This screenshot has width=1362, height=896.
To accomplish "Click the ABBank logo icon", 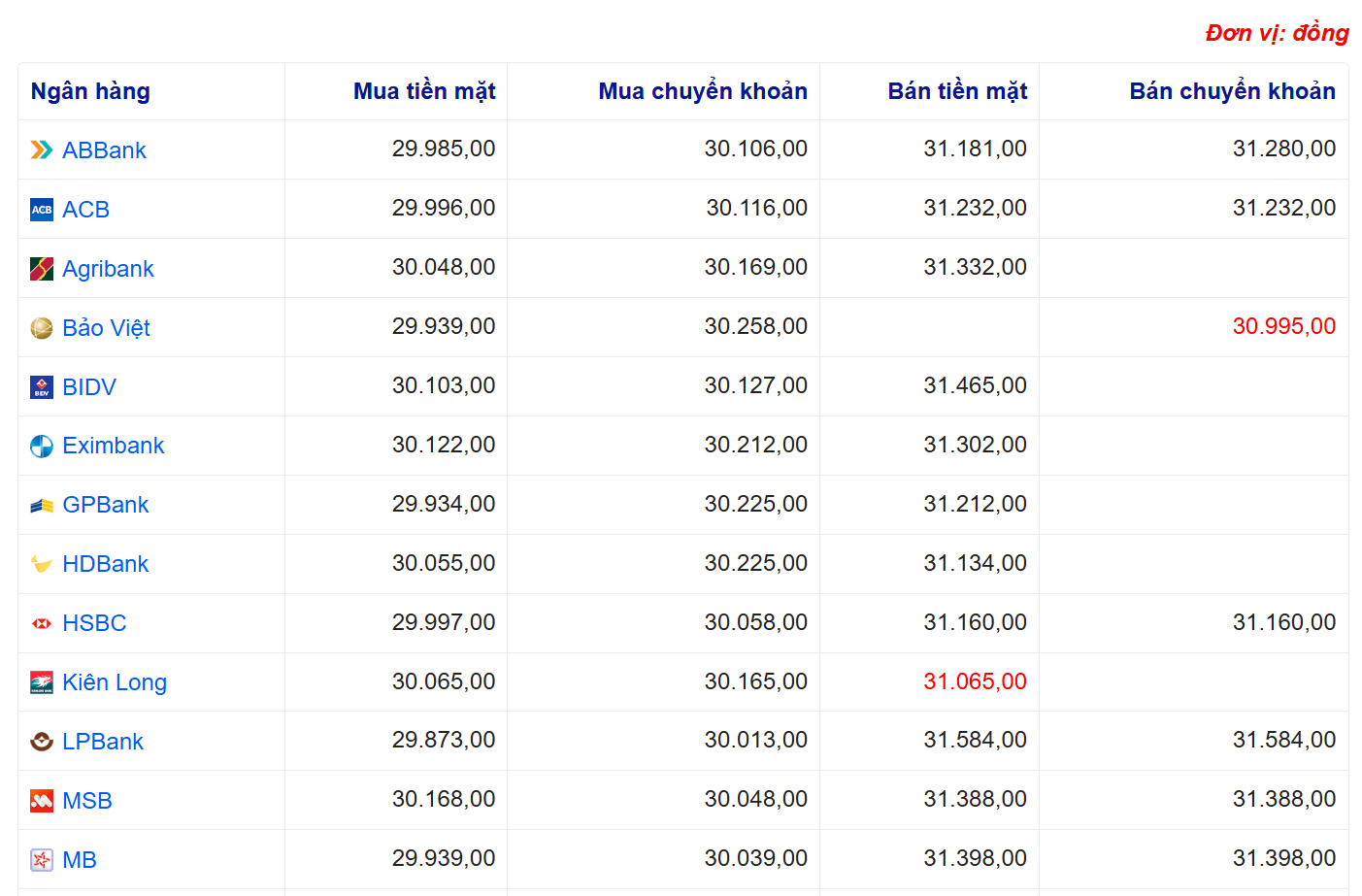I will coord(42,149).
